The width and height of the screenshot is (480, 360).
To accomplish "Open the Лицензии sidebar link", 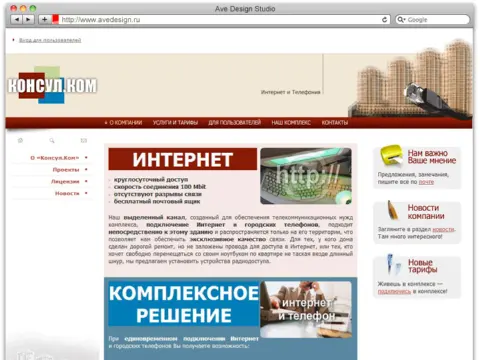I will tap(65, 181).
